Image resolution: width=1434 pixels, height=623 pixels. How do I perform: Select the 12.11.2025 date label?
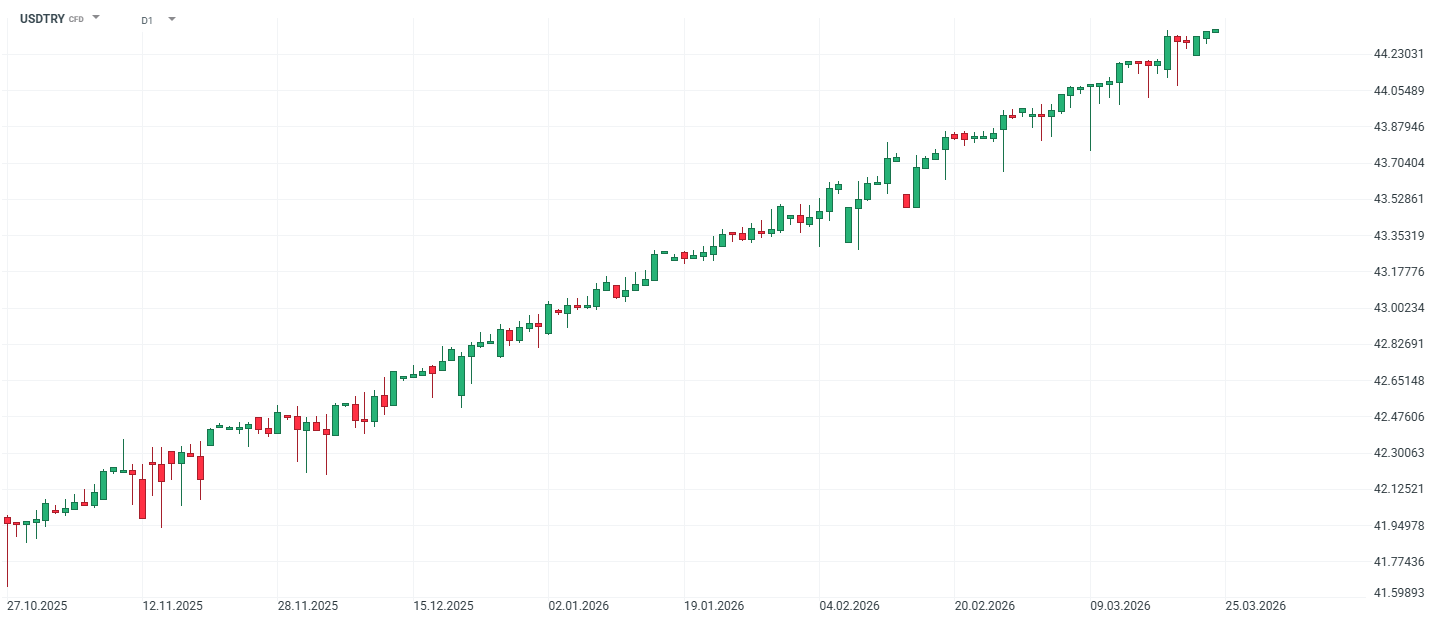(x=172, y=606)
